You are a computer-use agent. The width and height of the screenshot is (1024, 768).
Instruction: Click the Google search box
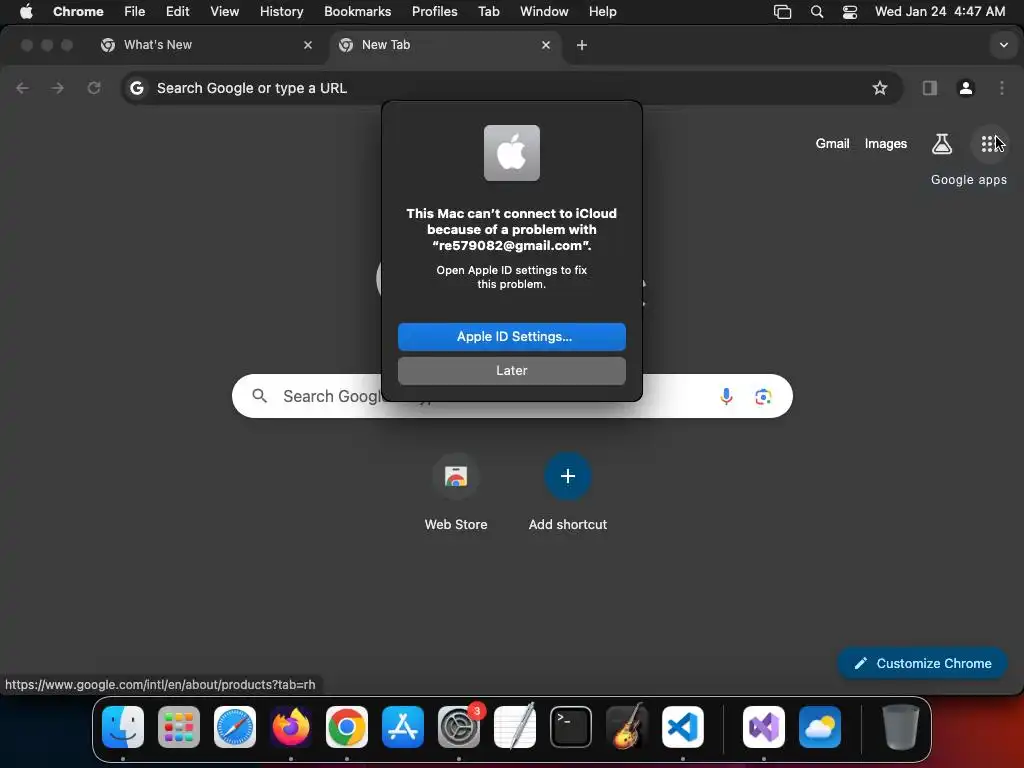pyautogui.click(x=512, y=396)
